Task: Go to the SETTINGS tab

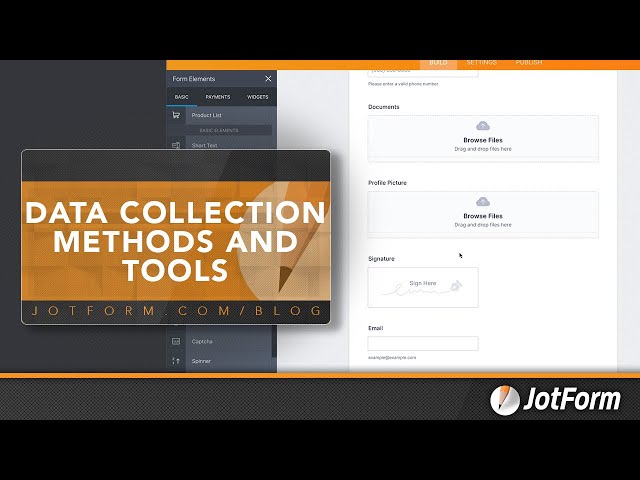Action: 482,62
